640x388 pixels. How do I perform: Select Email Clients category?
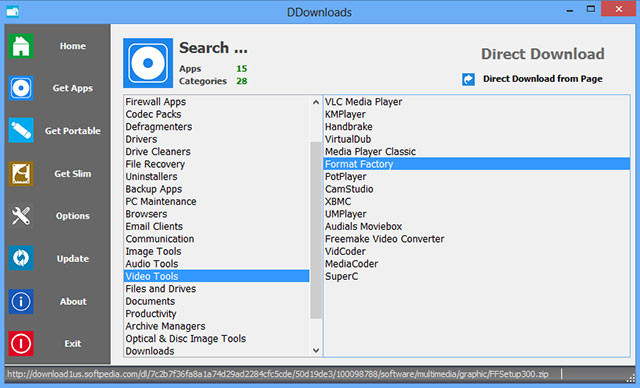pos(217,226)
